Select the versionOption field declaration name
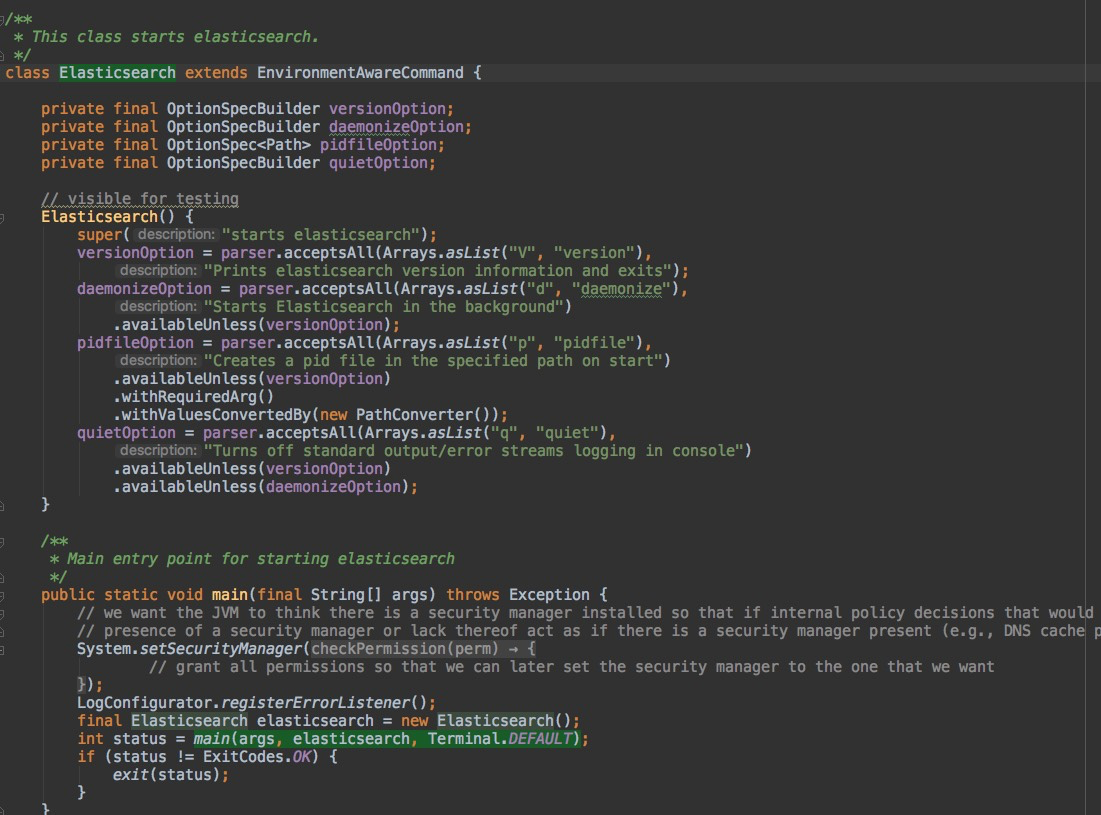The image size is (1101, 815). (388, 109)
